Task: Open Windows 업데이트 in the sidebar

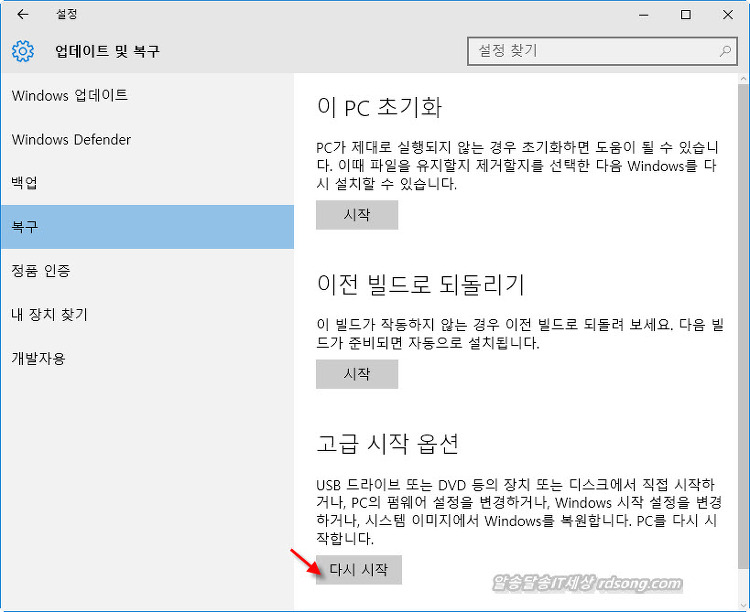Action: [x=70, y=96]
